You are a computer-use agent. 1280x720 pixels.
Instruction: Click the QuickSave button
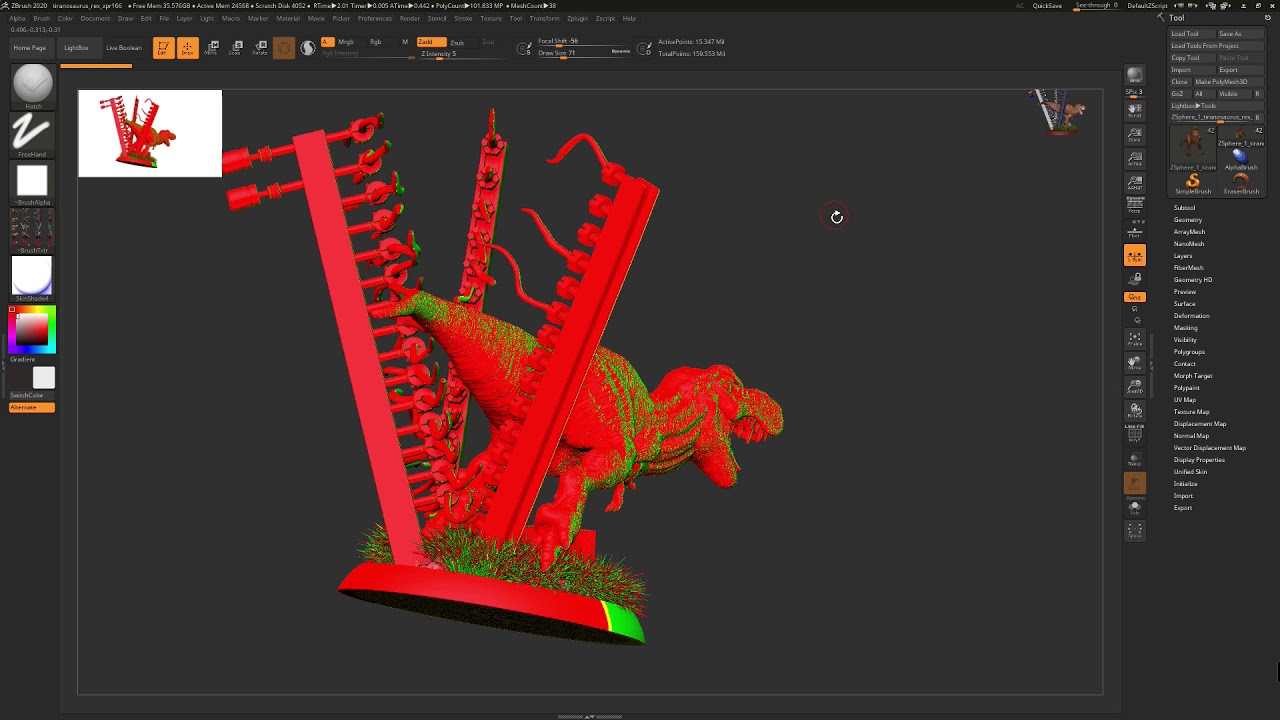click(x=1047, y=6)
